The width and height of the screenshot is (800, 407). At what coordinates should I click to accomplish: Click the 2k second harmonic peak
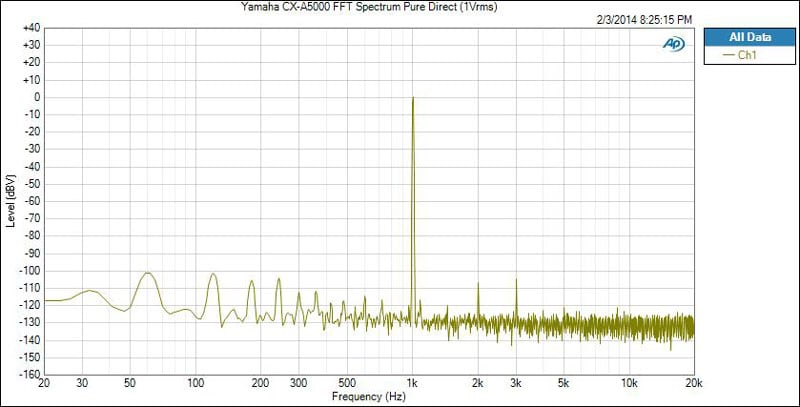point(478,285)
